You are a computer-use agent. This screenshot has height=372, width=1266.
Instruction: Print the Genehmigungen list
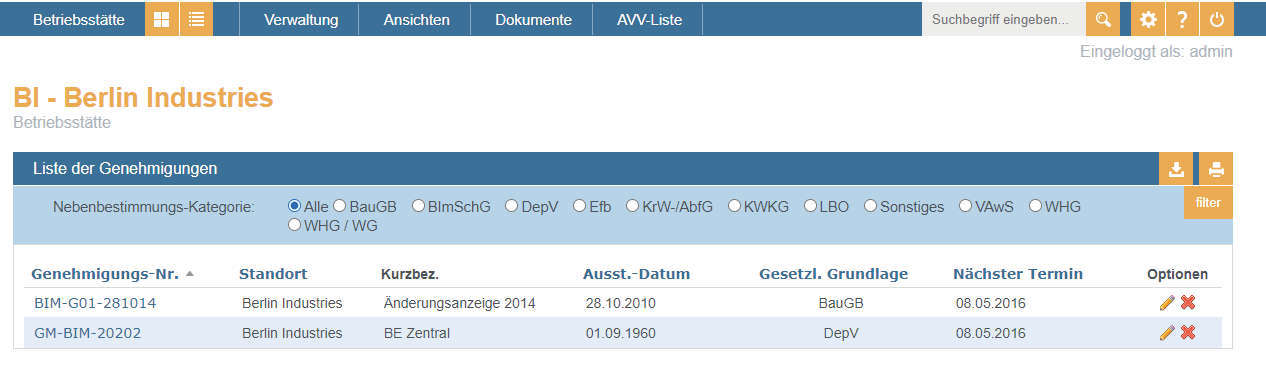(x=1216, y=169)
